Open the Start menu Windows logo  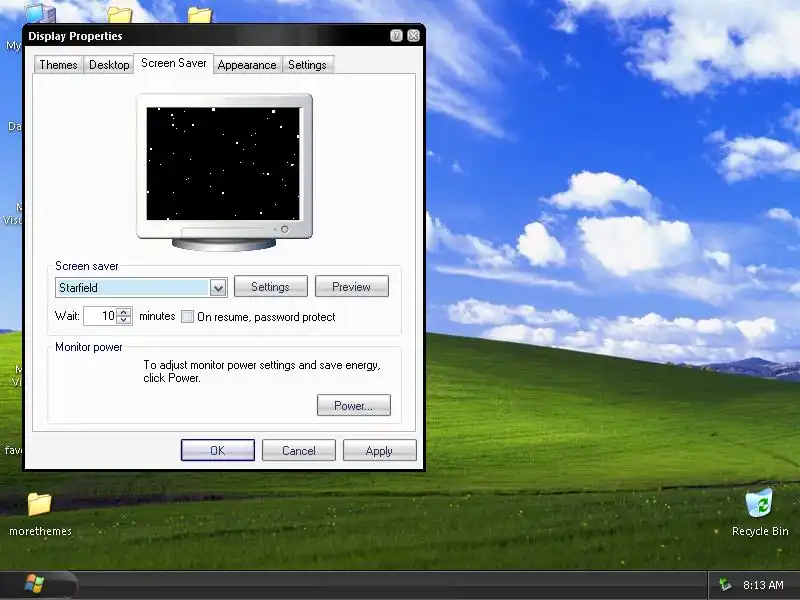tap(34, 584)
